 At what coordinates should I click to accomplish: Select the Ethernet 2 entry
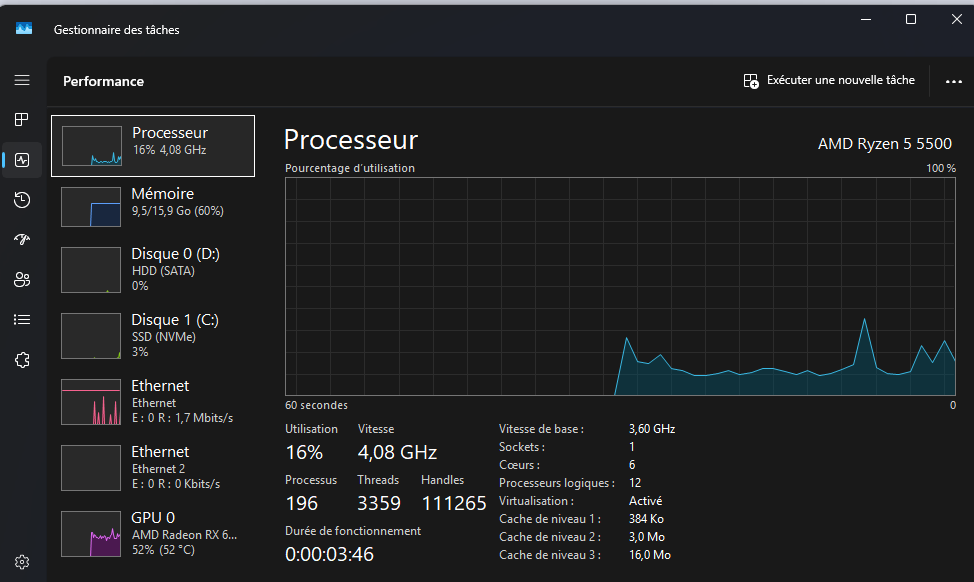coord(153,467)
